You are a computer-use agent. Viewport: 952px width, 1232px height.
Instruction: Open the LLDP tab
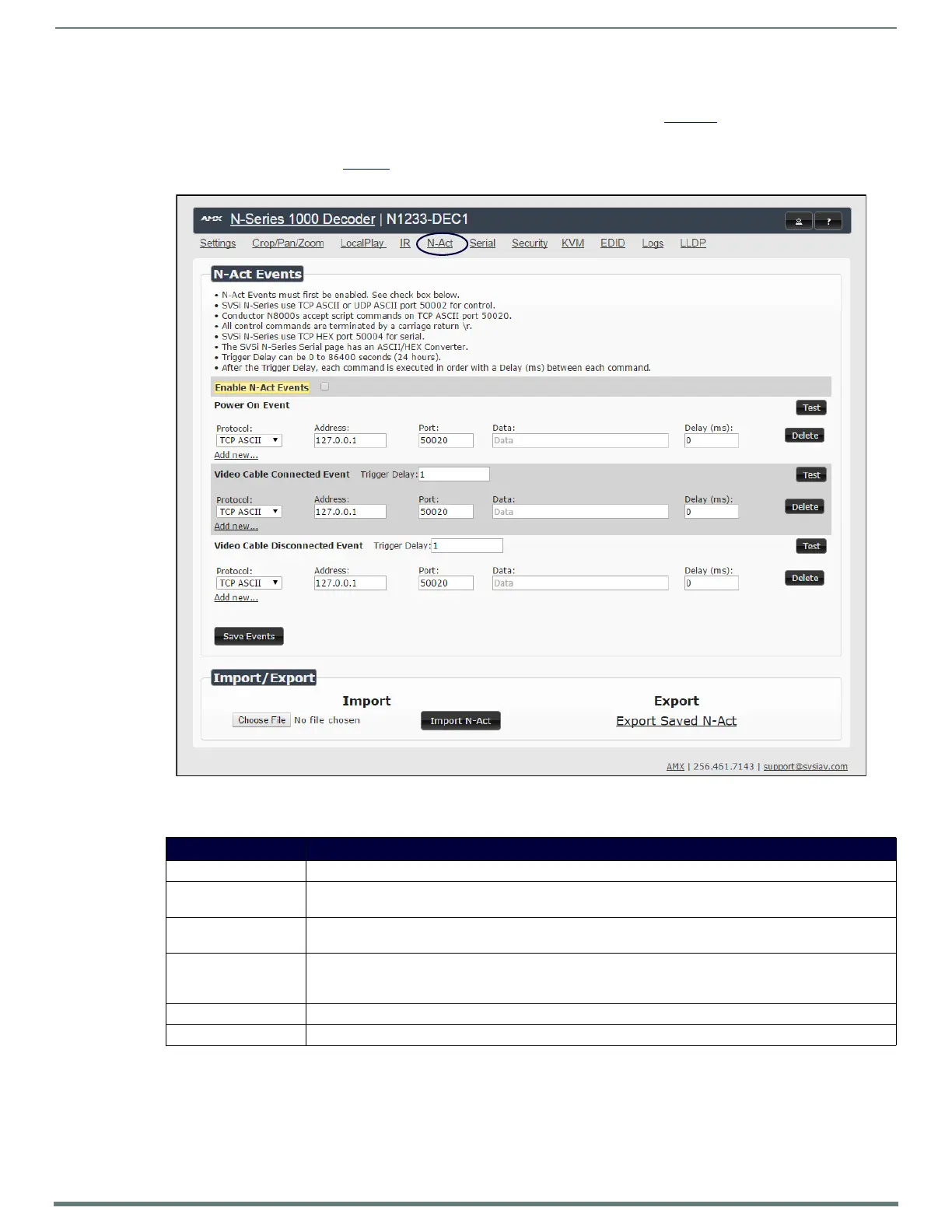[693, 243]
